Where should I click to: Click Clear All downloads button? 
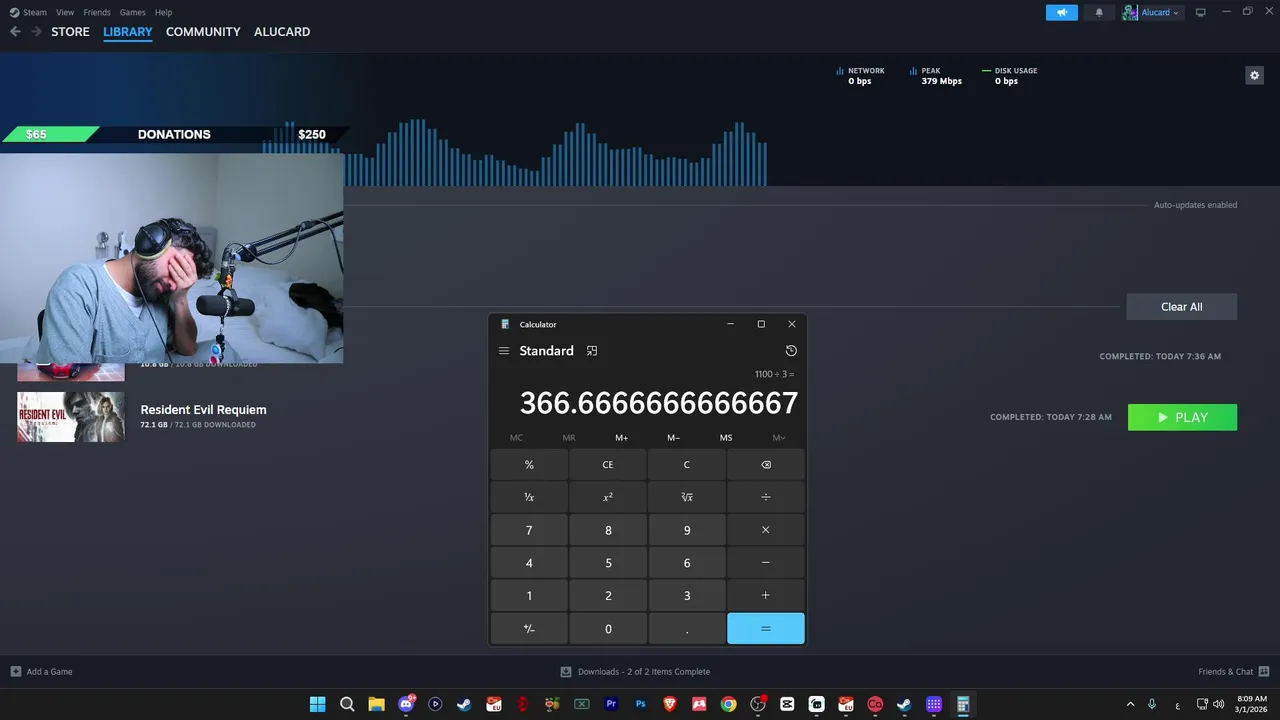[x=1181, y=307]
